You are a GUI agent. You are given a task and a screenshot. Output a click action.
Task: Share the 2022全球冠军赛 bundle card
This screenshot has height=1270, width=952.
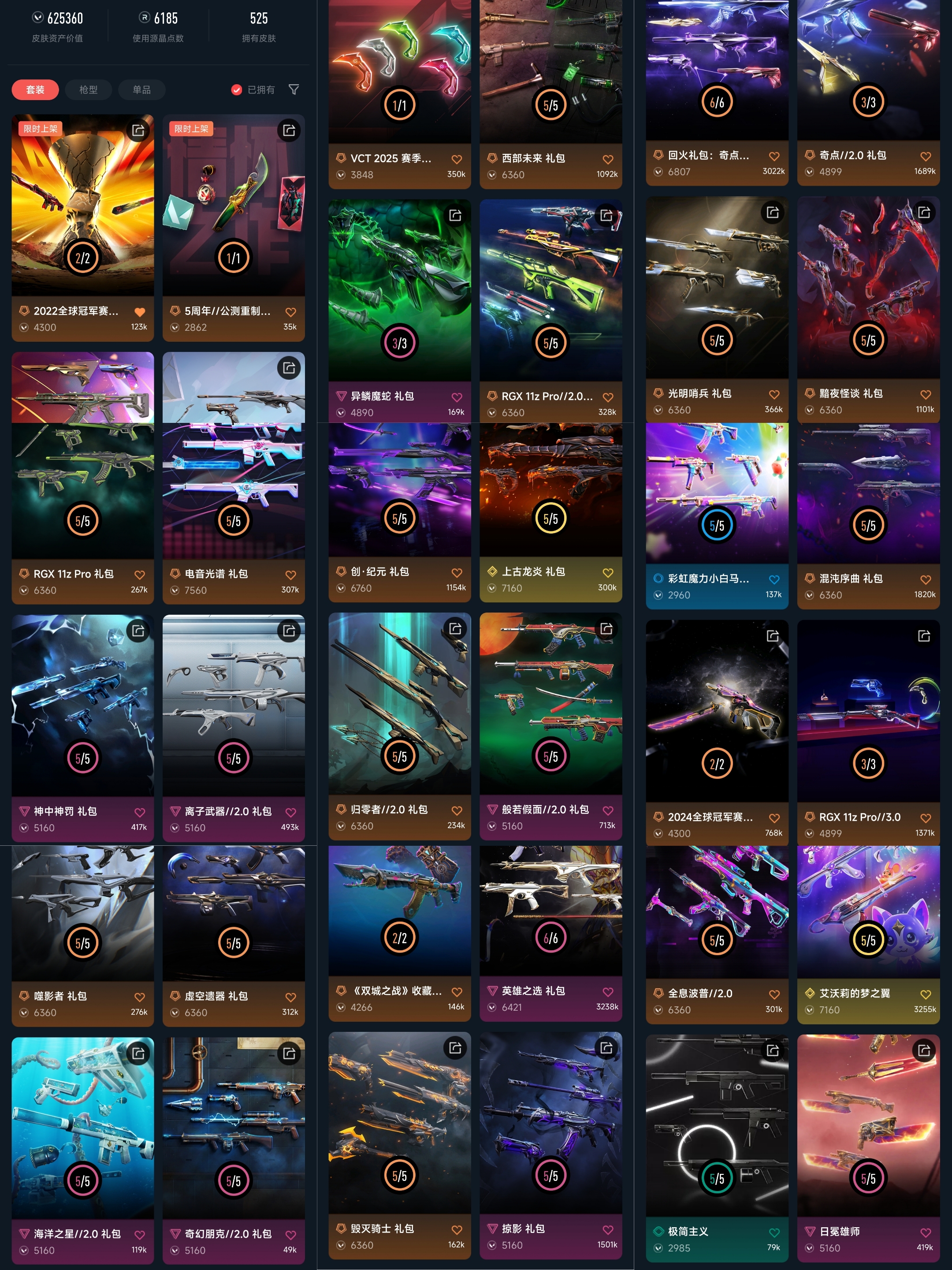(x=138, y=131)
